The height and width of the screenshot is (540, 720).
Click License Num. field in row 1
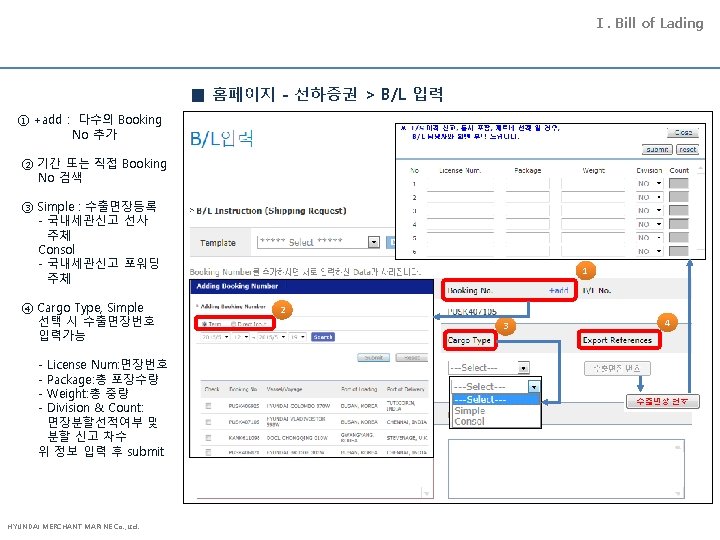tap(460, 184)
